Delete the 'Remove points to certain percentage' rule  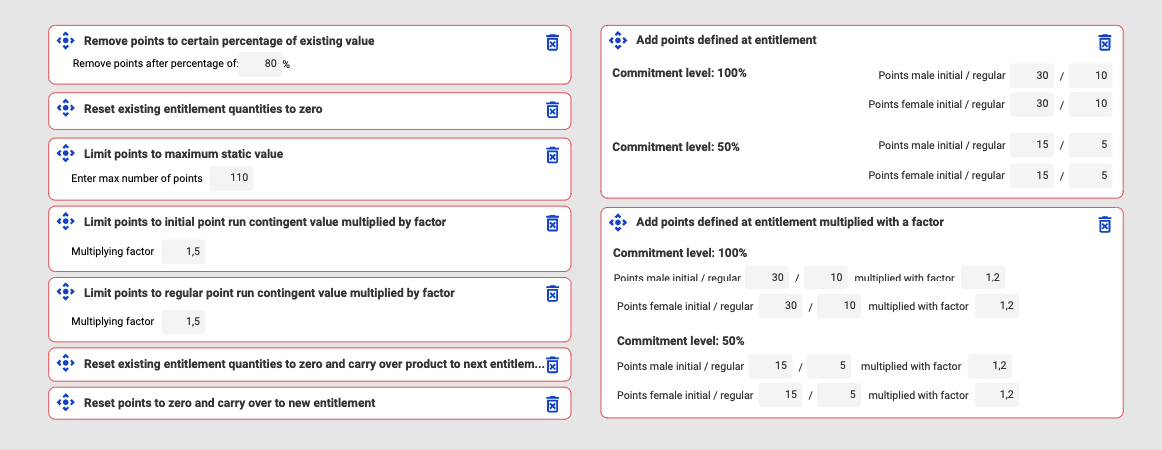[552, 42]
